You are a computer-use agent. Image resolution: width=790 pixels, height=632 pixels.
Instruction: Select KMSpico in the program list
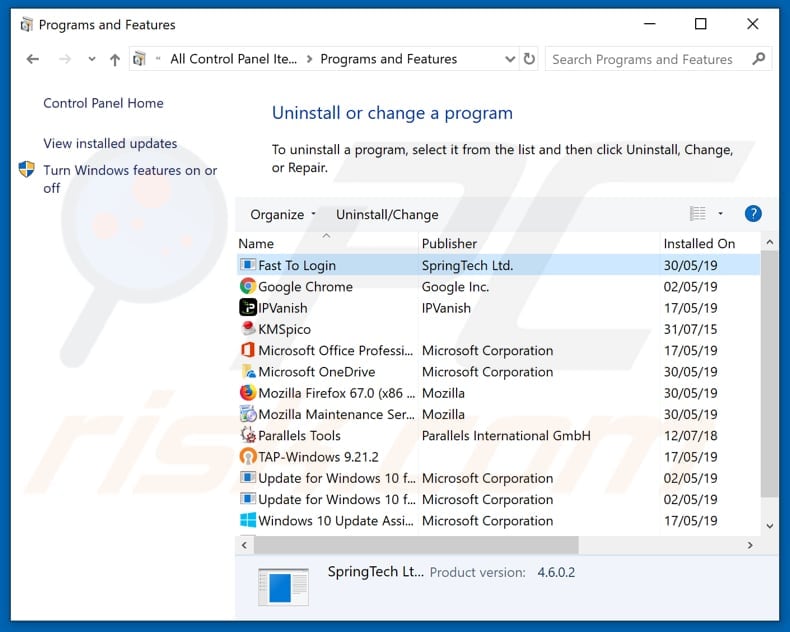(x=285, y=329)
